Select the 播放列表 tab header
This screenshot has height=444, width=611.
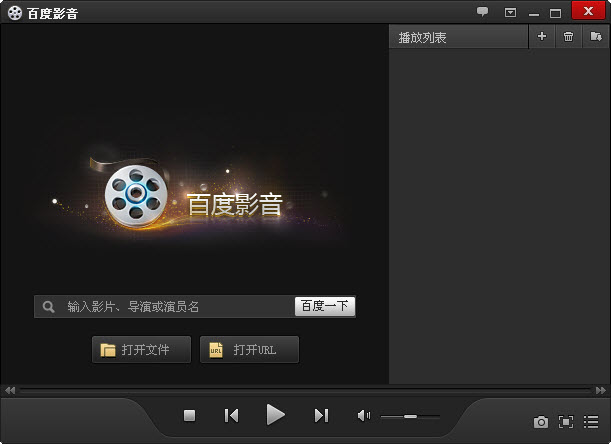(423, 37)
